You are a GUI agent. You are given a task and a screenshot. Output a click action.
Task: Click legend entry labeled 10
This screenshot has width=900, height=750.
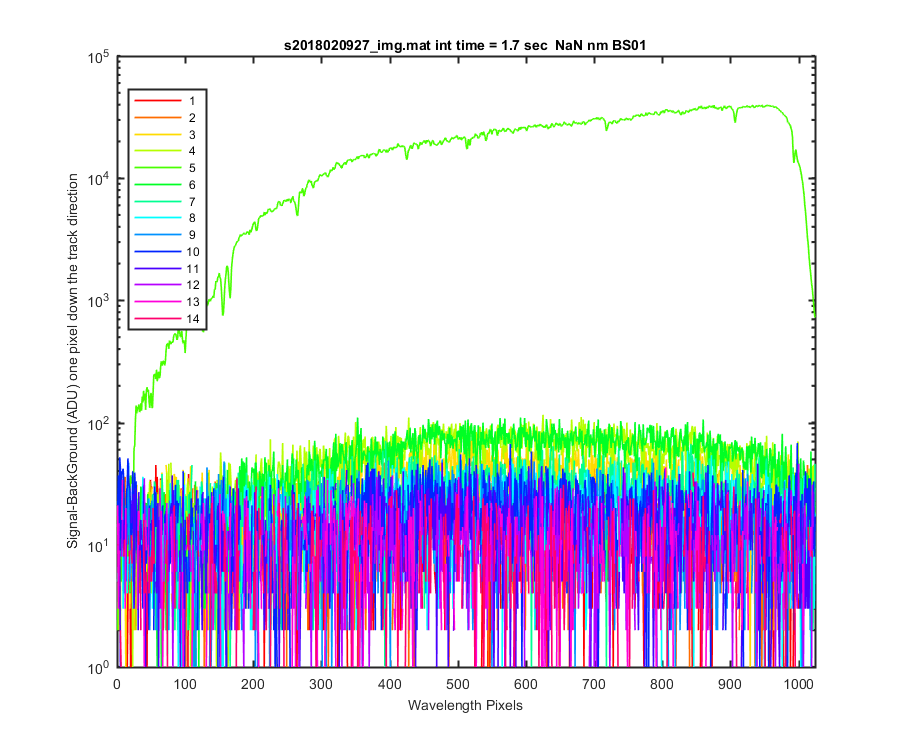[x=166, y=251]
